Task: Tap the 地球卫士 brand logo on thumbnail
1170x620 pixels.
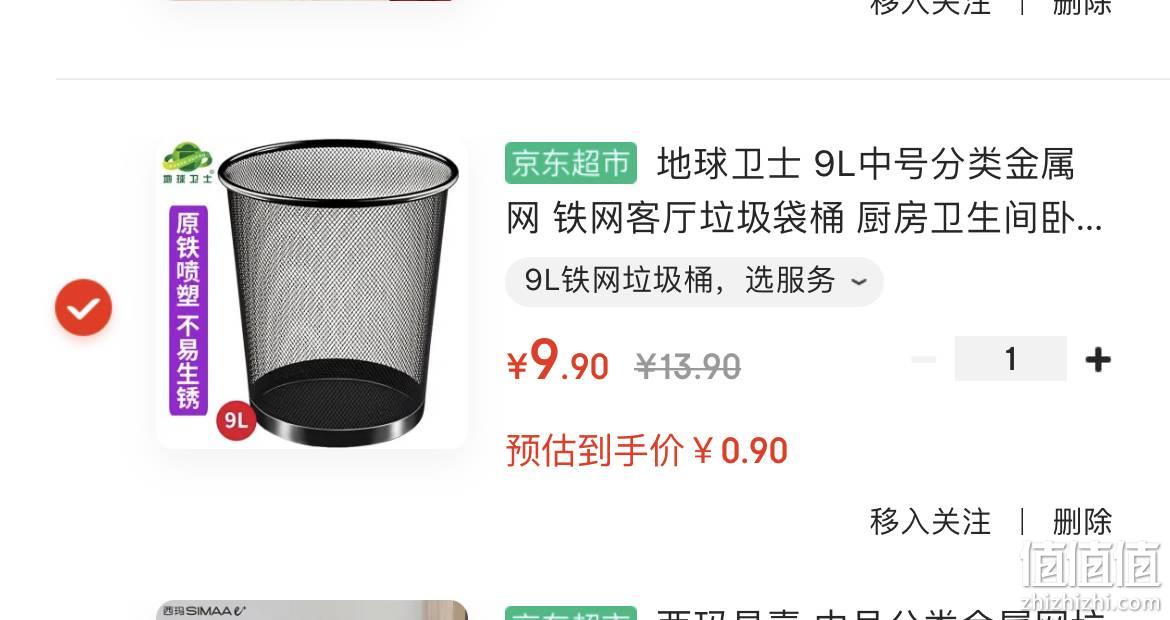Action: click(x=188, y=163)
